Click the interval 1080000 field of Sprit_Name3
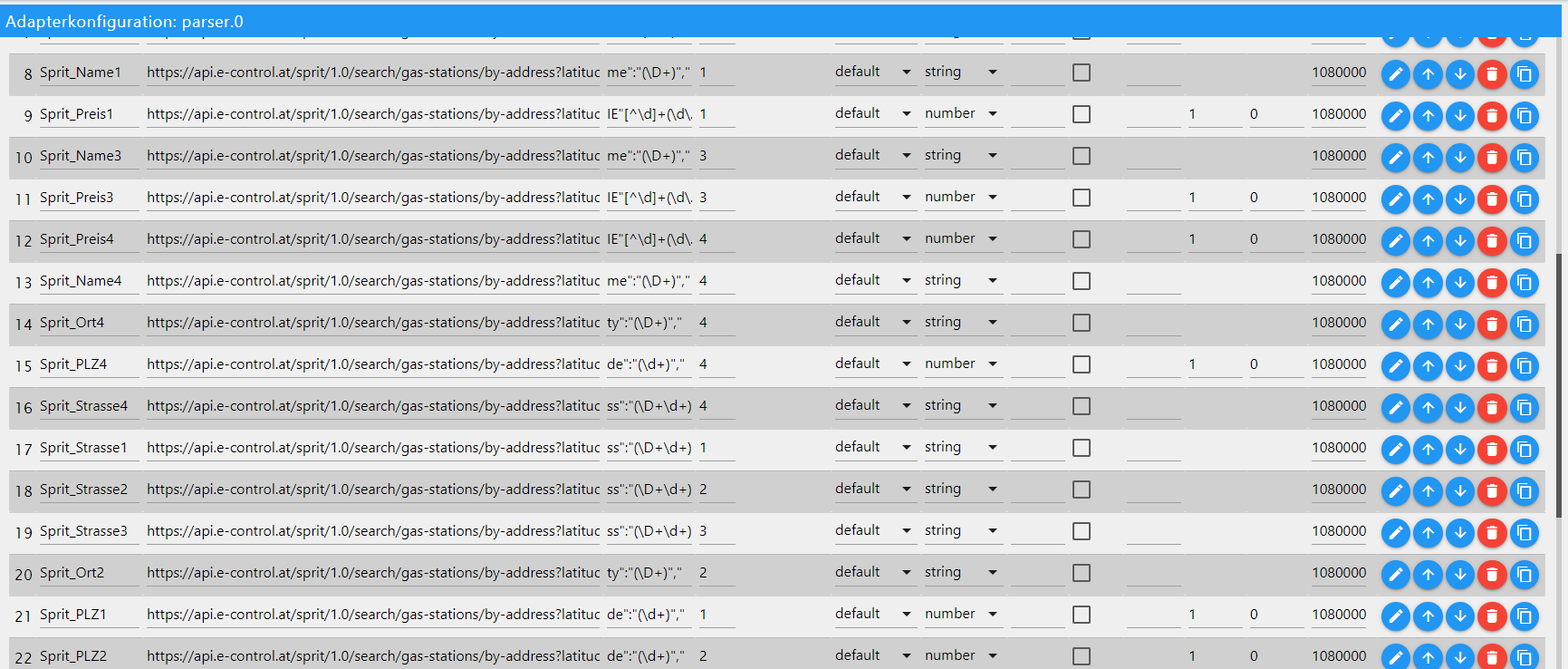This screenshot has width=1568, height=669. click(x=1339, y=156)
